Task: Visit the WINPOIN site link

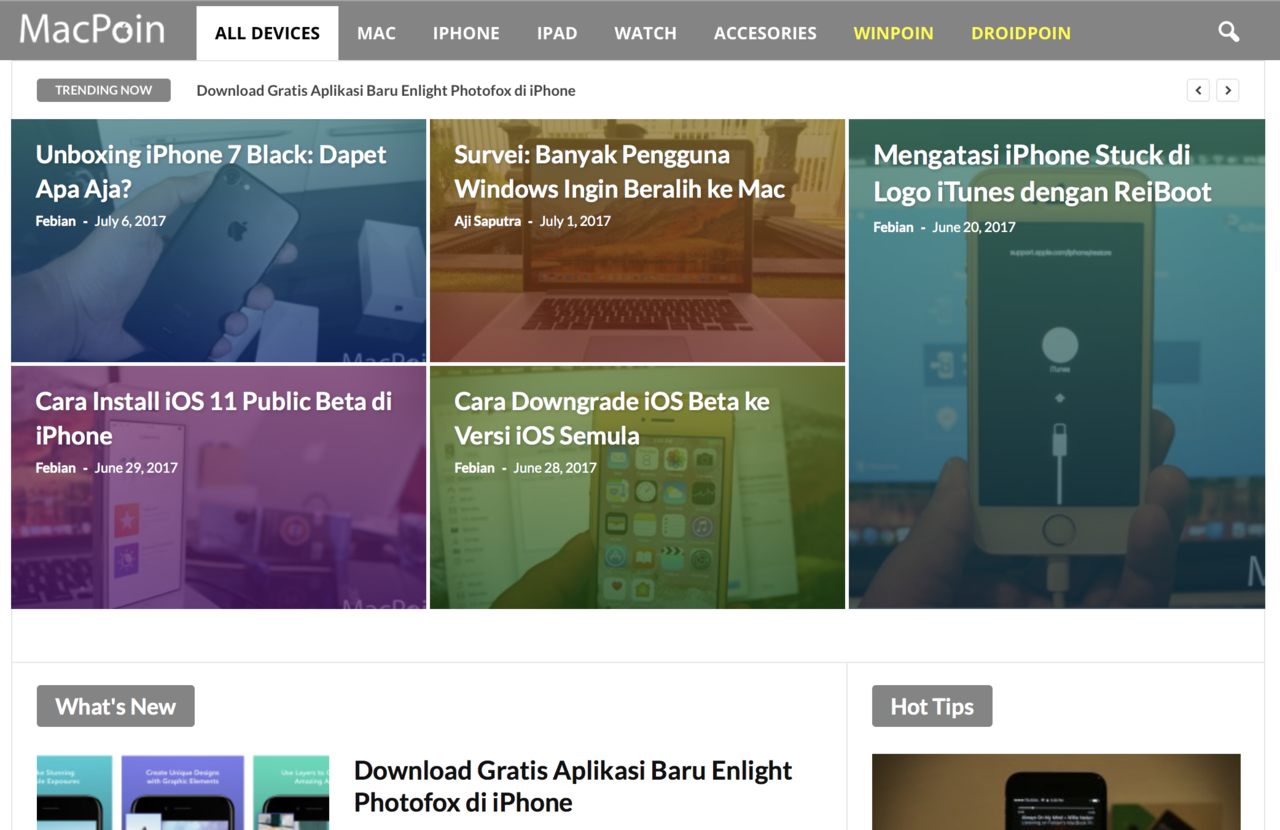Action: [893, 33]
